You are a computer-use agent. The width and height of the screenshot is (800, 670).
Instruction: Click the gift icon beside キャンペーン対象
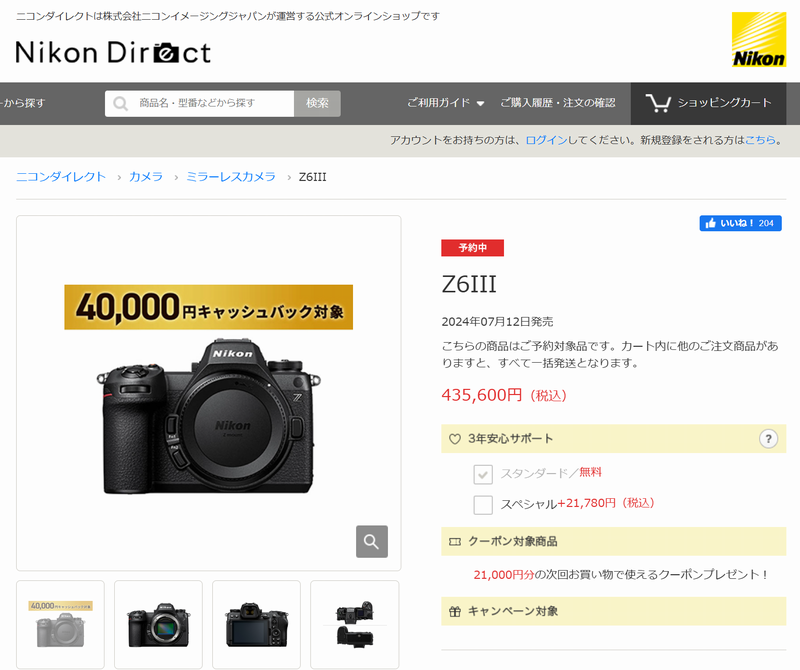coord(454,611)
